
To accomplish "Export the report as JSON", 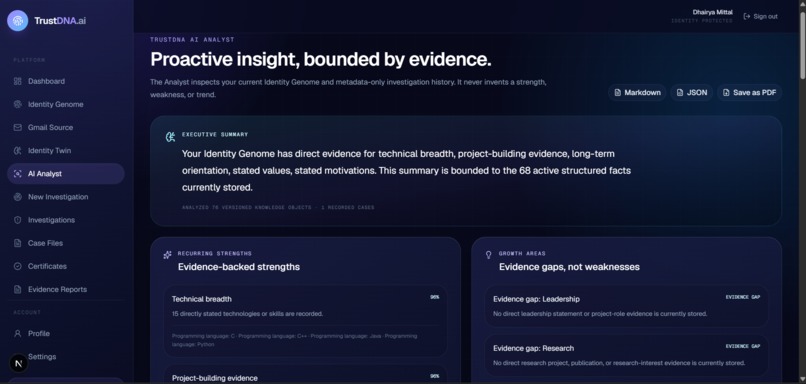I will 691,93.
